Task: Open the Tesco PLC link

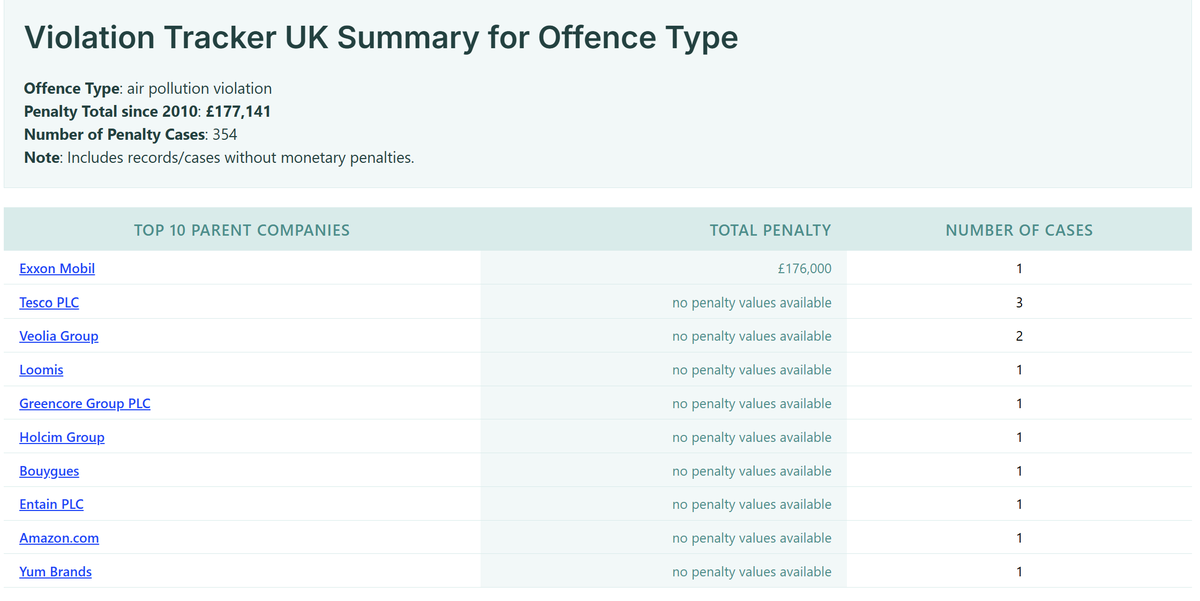Action: (x=49, y=302)
